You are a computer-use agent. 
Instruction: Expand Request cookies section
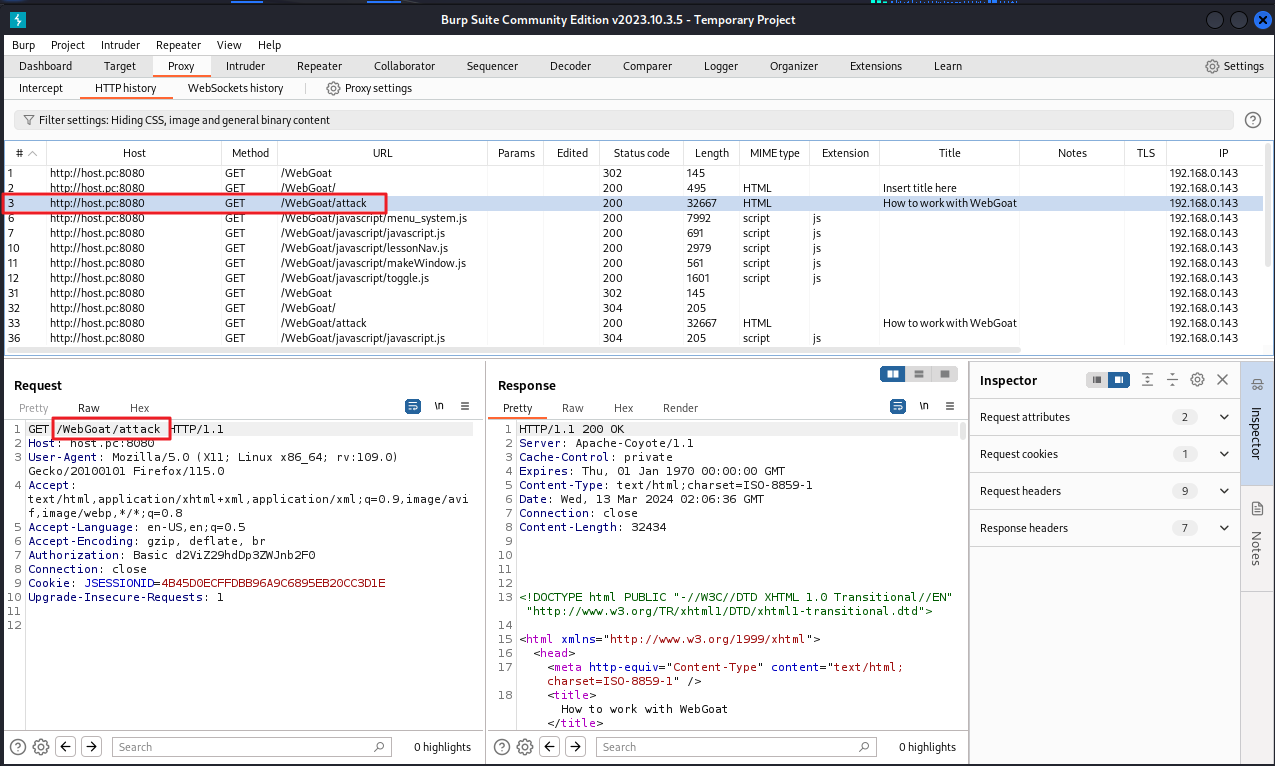point(1224,454)
